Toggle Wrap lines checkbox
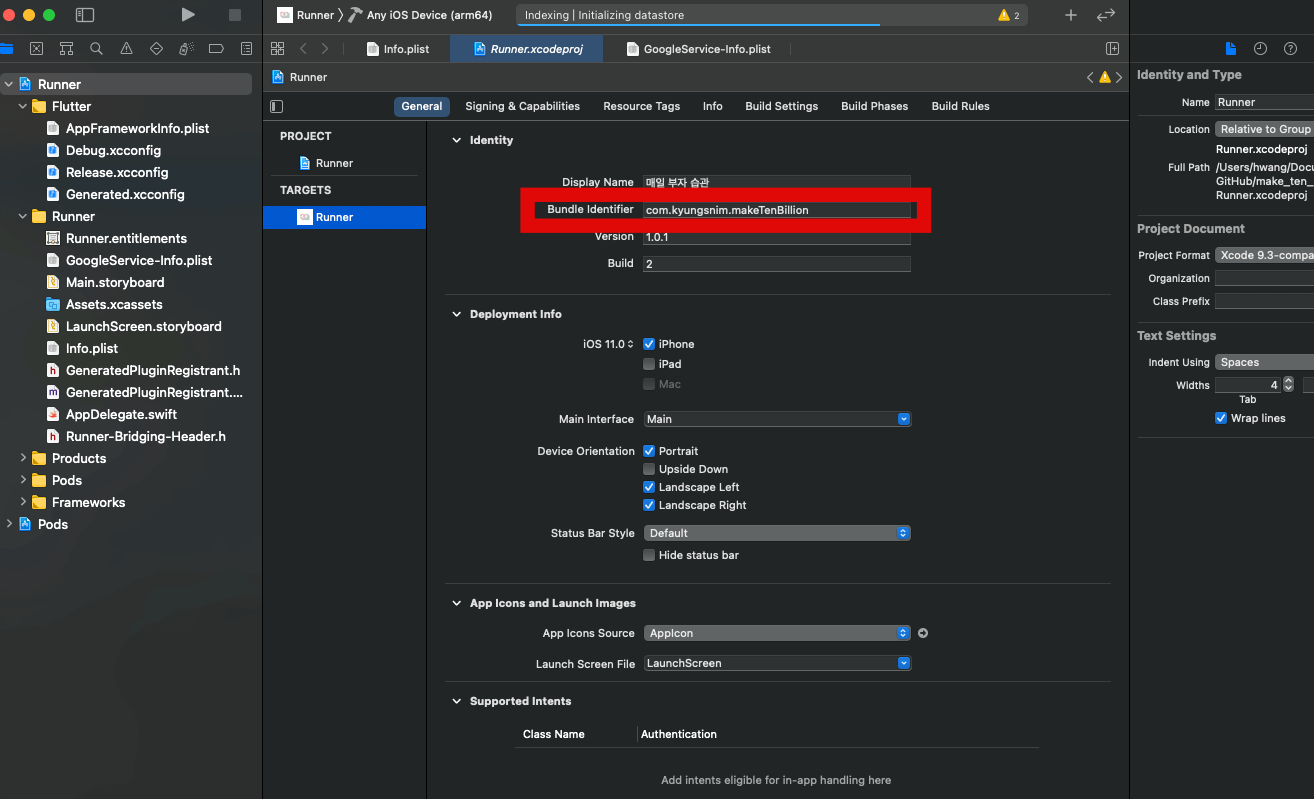 coord(1221,418)
